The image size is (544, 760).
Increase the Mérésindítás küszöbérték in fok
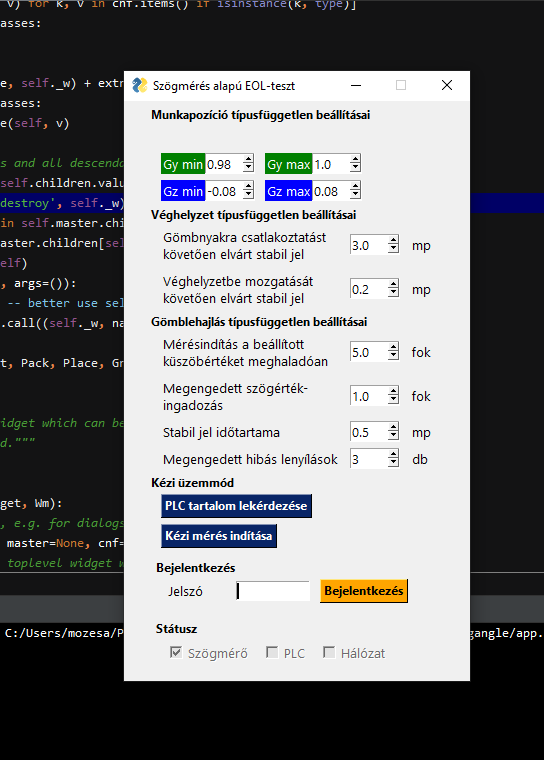pyautogui.click(x=393, y=348)
